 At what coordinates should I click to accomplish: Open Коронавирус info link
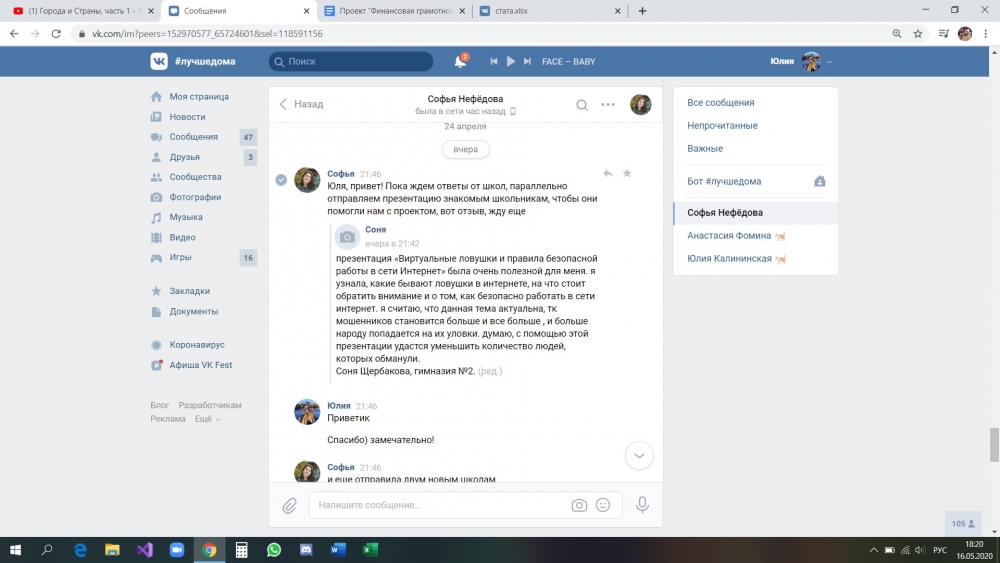point(196,344)
